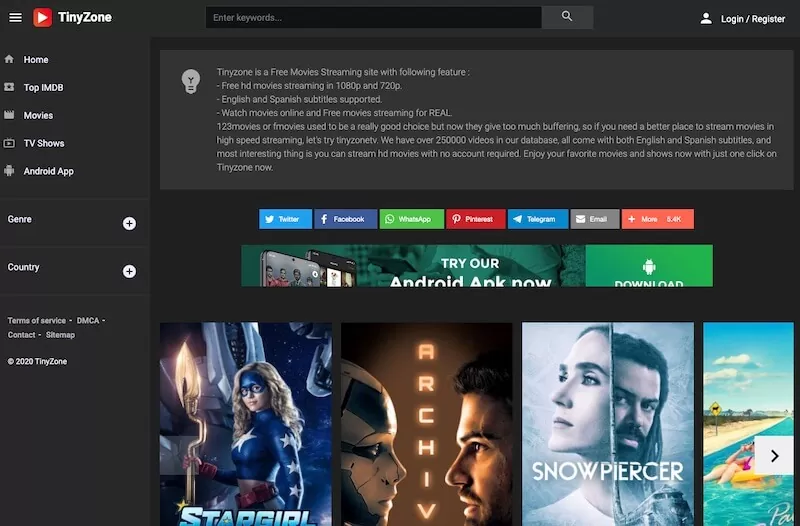
Task: Focus the Enter keywords search field
Action: (373, 17)
